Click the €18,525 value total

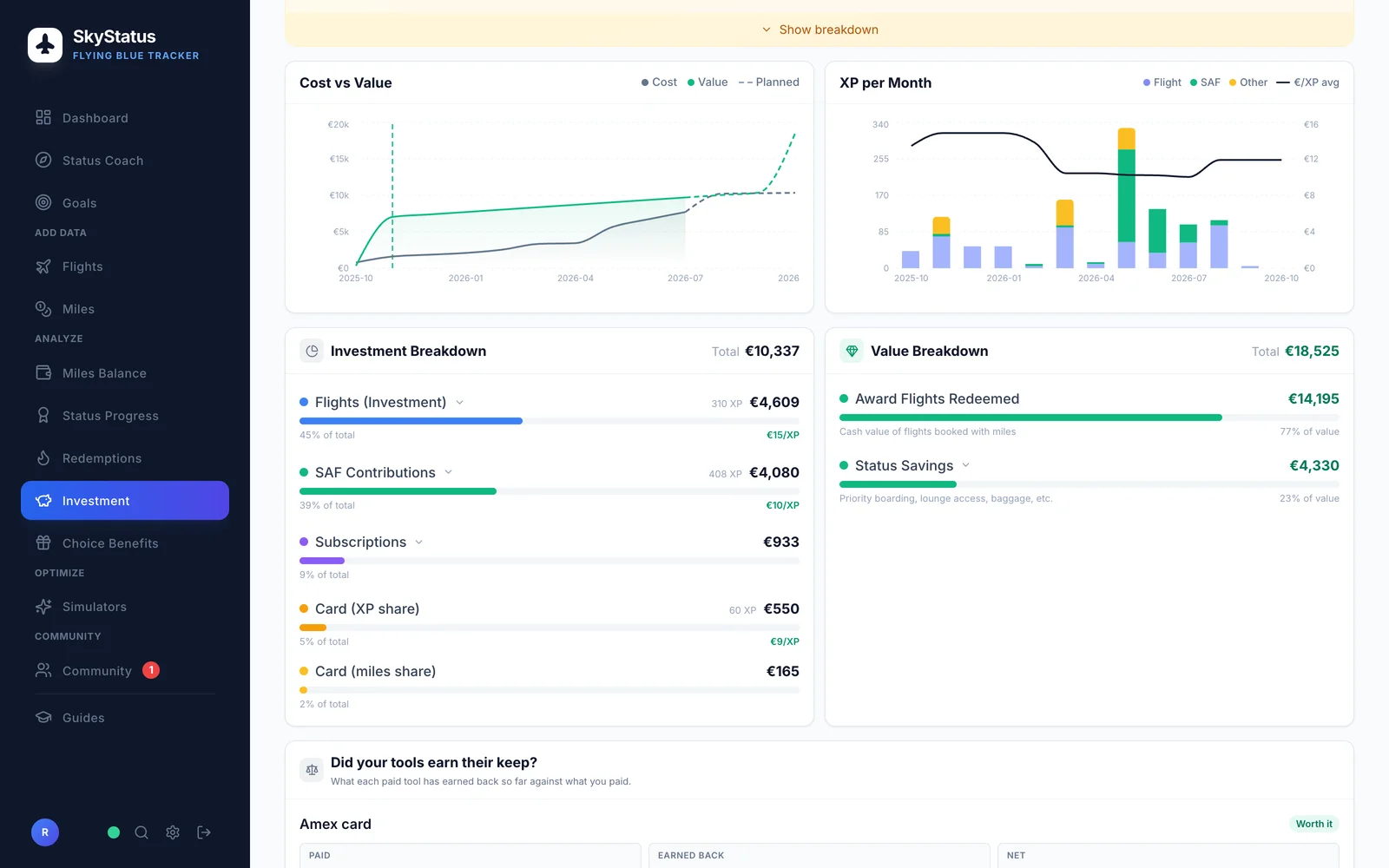pos(1312,351)
